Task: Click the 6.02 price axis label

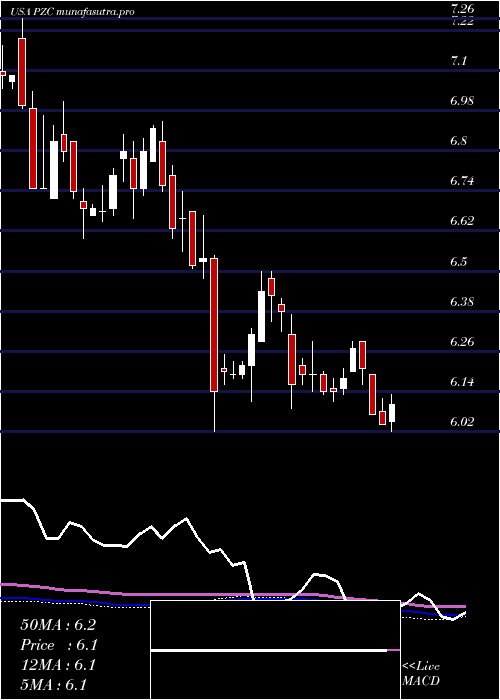Action: (x=462, y=422)
